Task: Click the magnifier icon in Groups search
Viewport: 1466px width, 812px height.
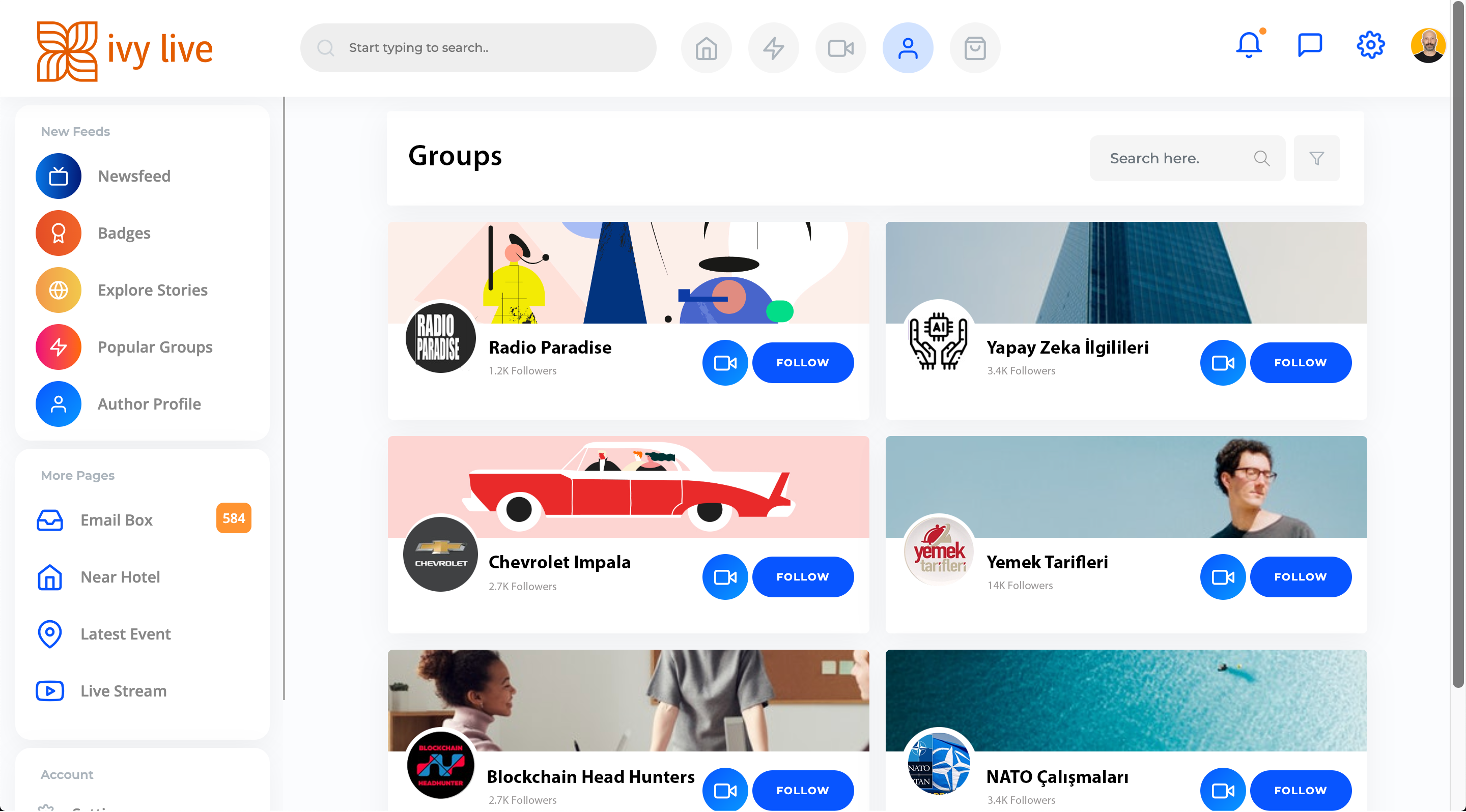Action: [x=1262, y=158]
